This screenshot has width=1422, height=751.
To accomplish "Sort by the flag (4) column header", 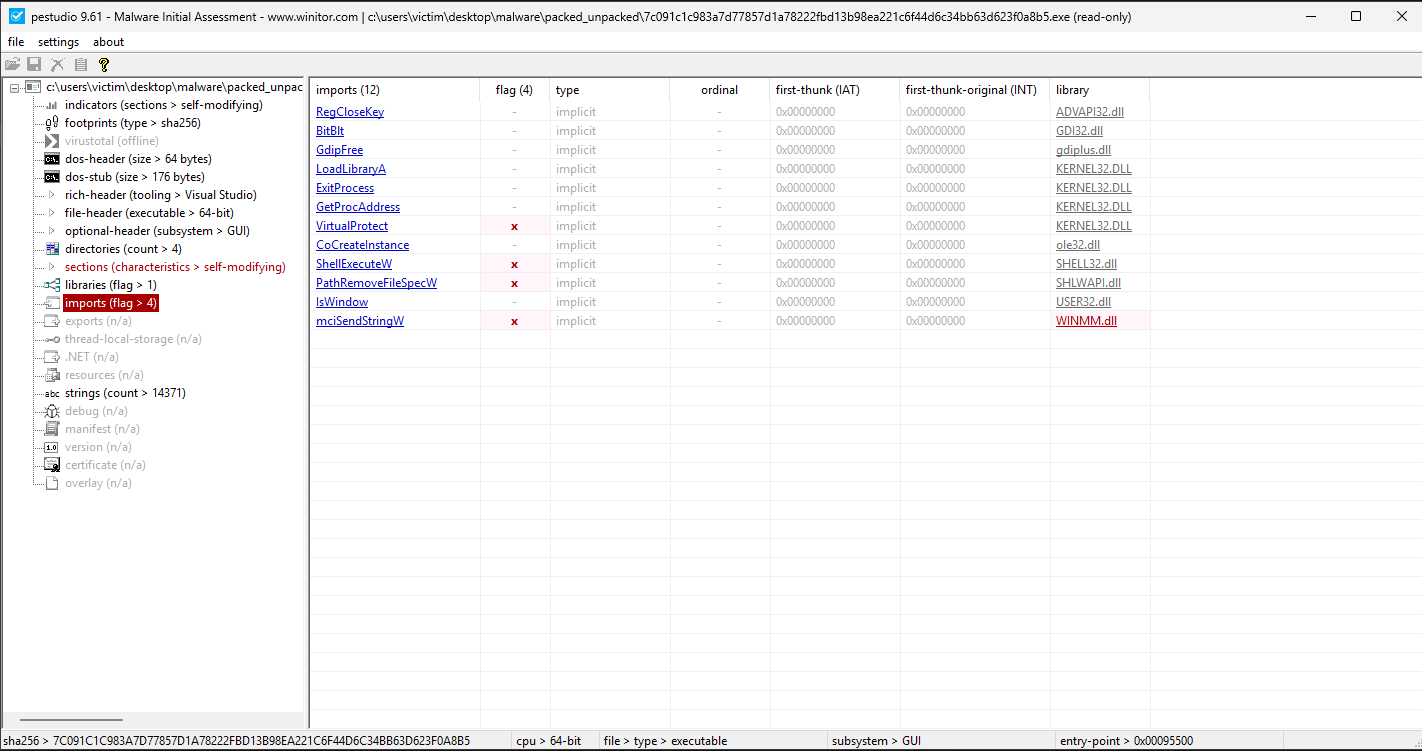I will (514, 90).
